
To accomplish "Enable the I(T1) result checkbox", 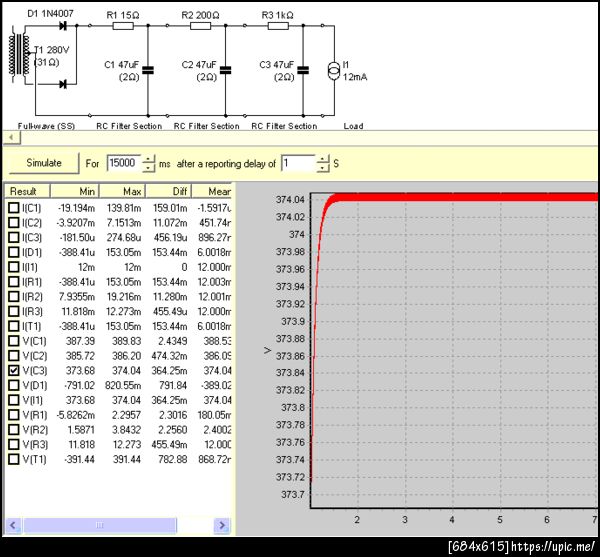I will pyautogui.click(x=14, y=326).
